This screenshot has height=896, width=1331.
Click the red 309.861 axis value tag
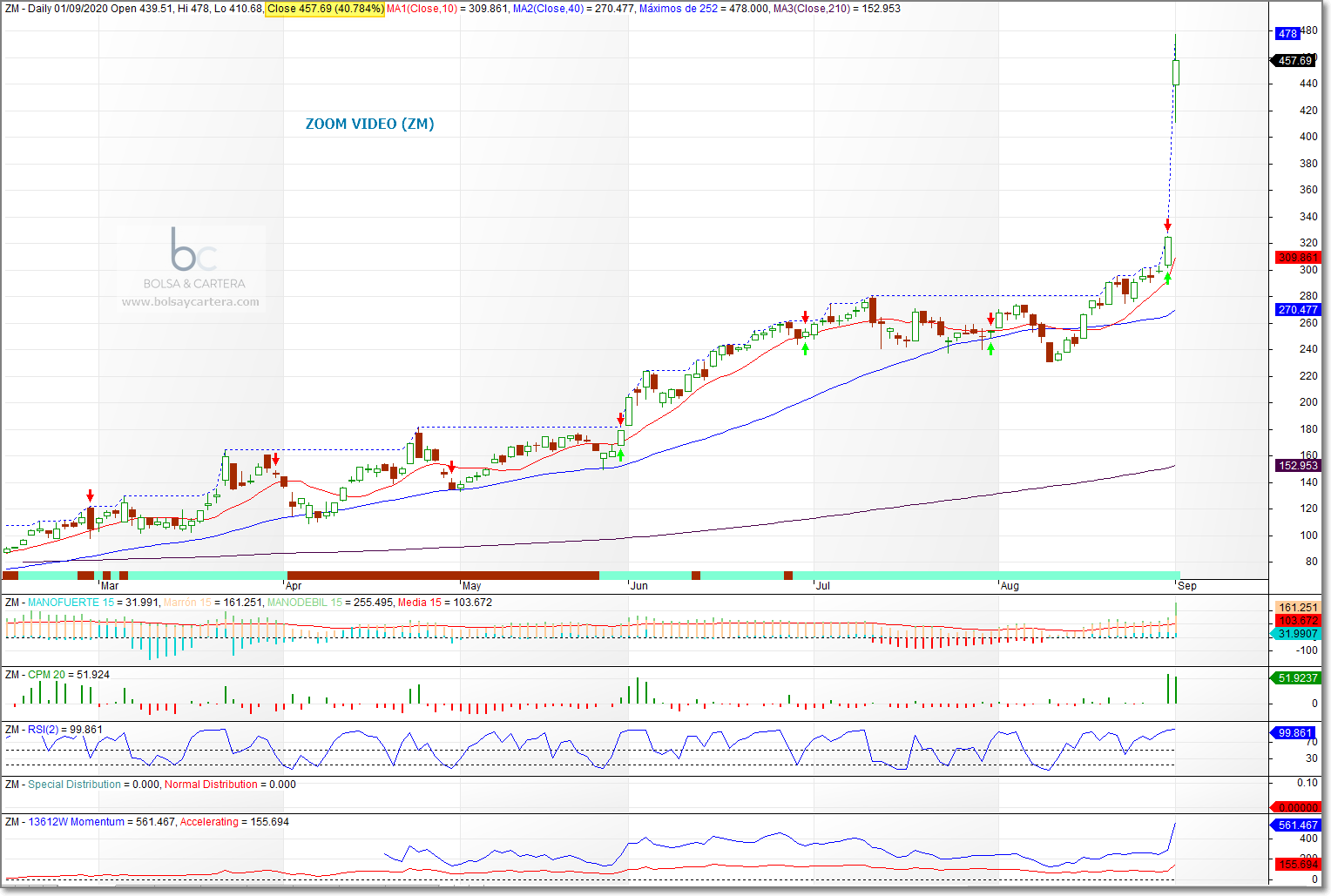coord(1298,257)
